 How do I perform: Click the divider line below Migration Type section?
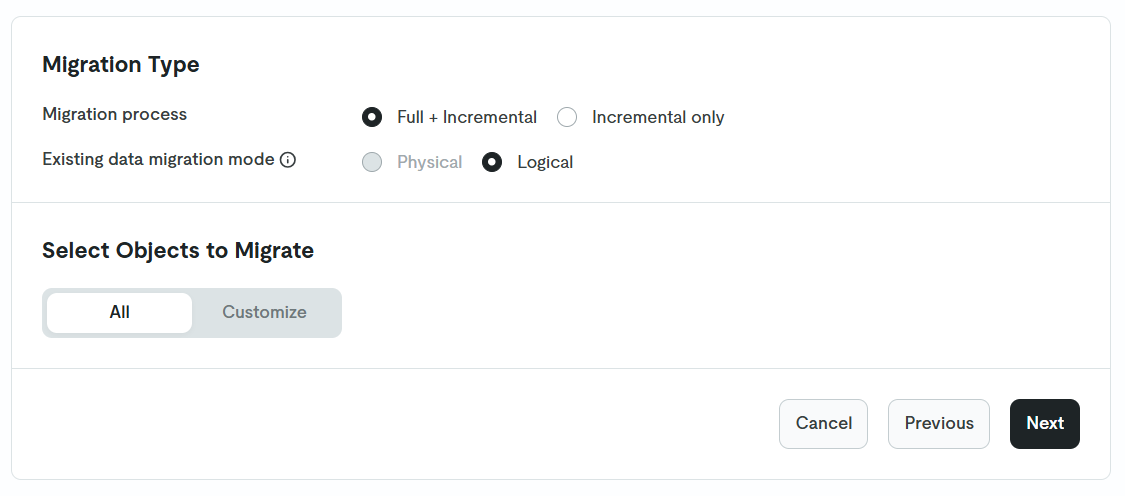[561, 202]
